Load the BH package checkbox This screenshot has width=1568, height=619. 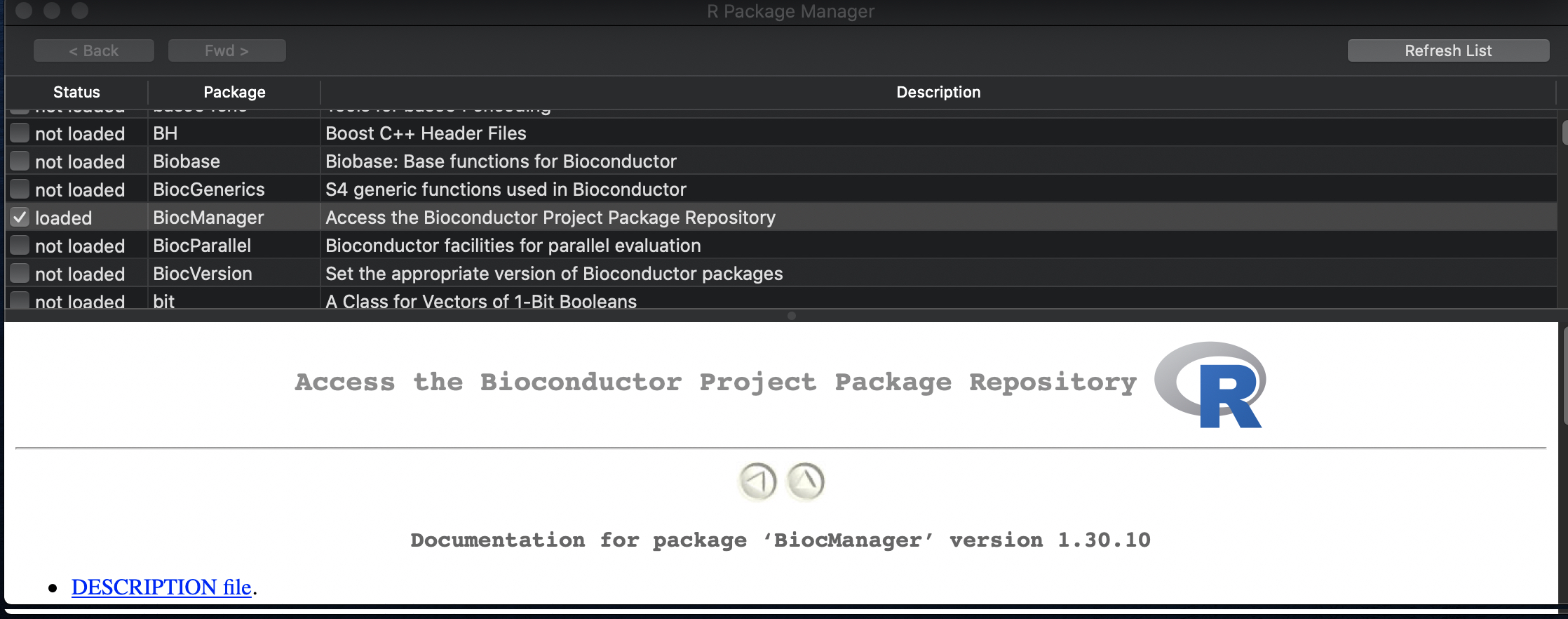20,133
